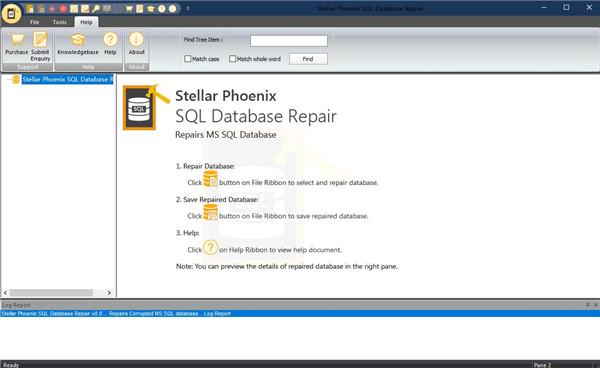Screen dimensions: 600x368
Task: Click the save database icon in step 2
Action: pyautogui.click(x=210, y=212)
